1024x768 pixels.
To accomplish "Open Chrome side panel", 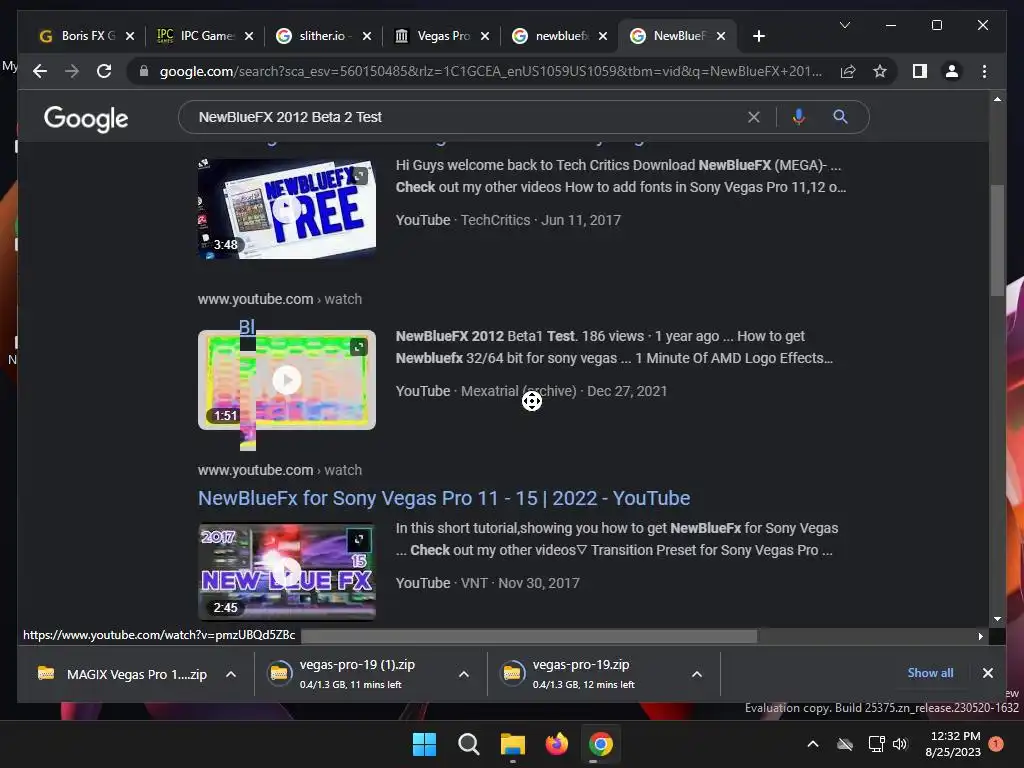I will coord(920,71).
